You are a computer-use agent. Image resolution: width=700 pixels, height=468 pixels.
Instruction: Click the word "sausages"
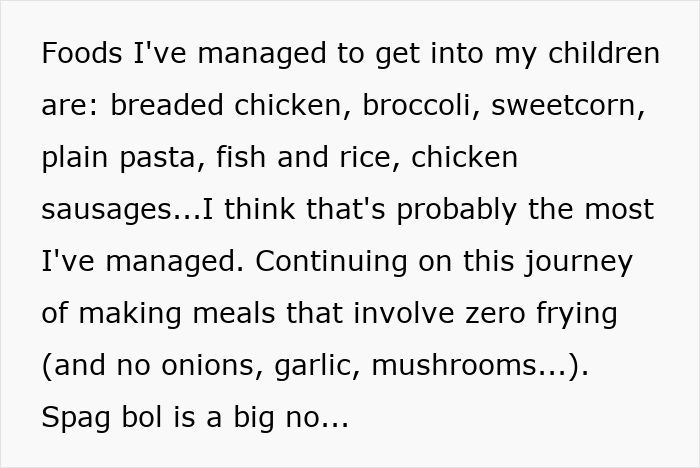point(106,210)
